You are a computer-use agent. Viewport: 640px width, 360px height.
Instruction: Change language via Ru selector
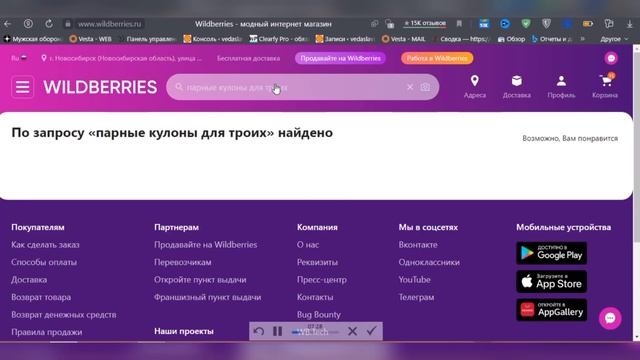tap(19, 58)
